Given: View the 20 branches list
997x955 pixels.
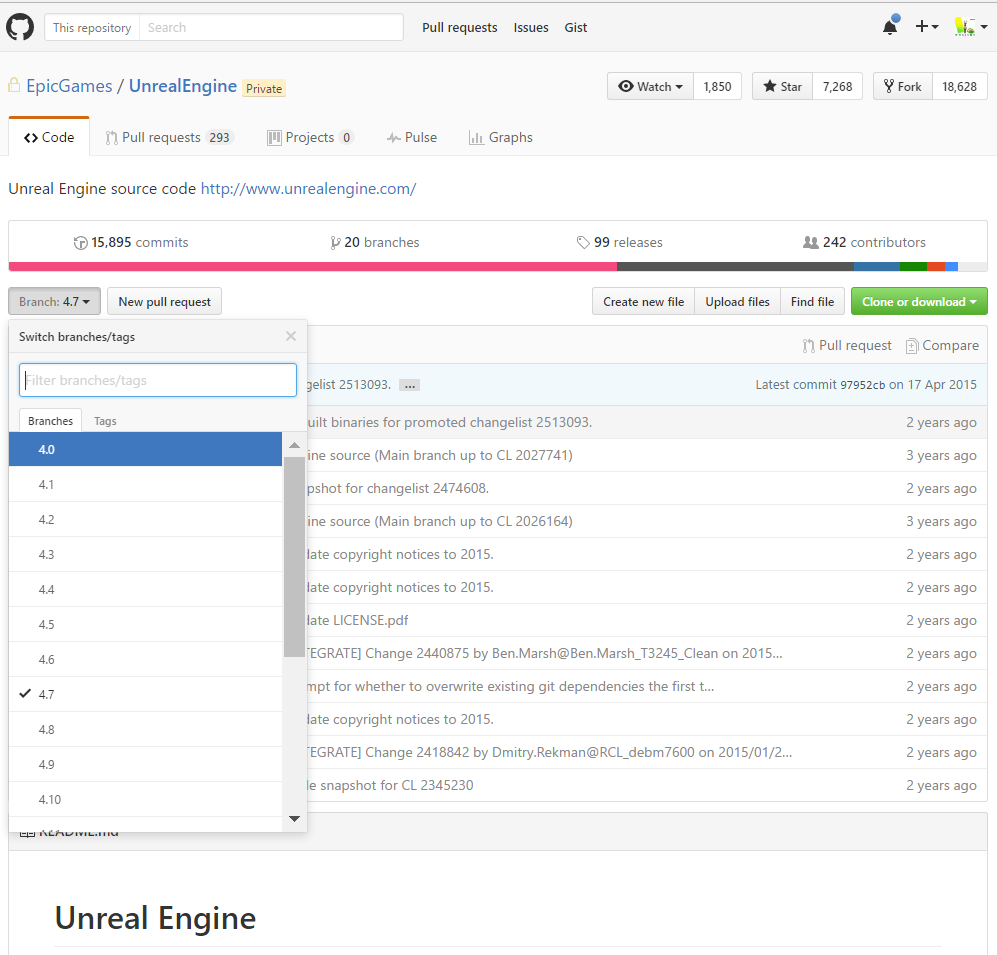Looking at the screenshot, I should 375,242.
